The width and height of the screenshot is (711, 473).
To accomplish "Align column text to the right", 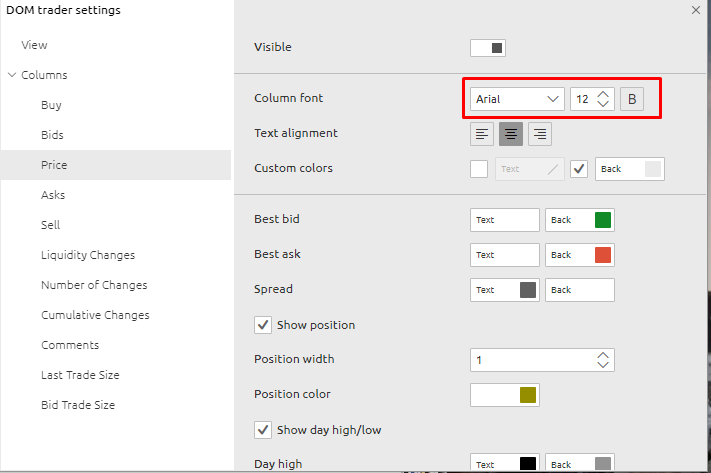I will [539, 134].
